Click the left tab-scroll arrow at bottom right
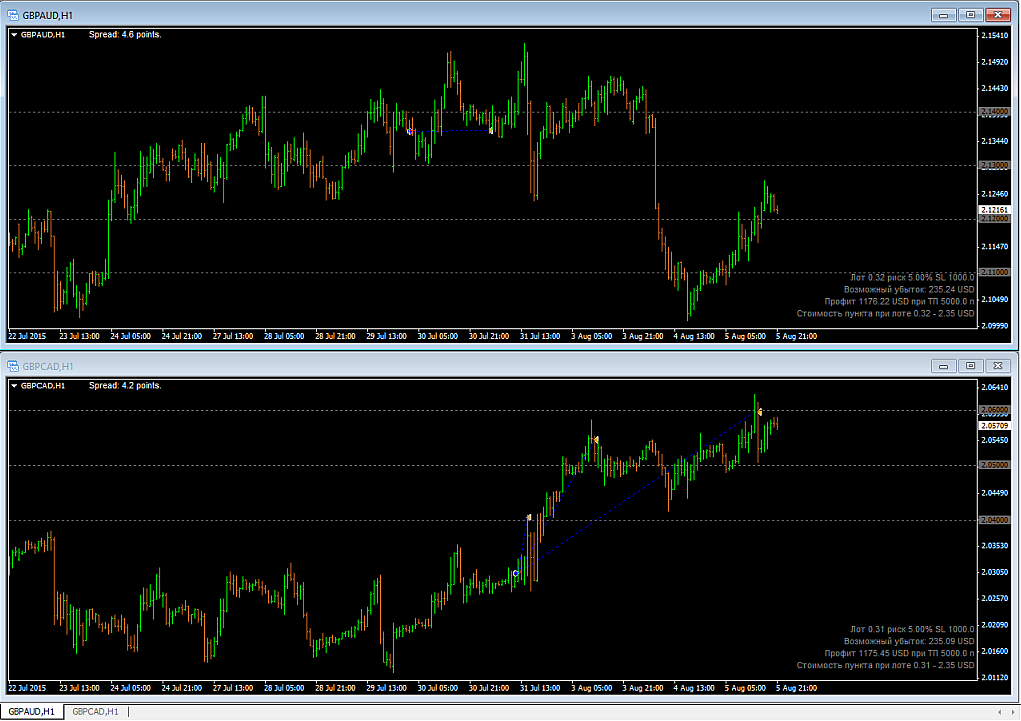The width and height of the screenshot is (1021, 721). tap(1000, 712)
